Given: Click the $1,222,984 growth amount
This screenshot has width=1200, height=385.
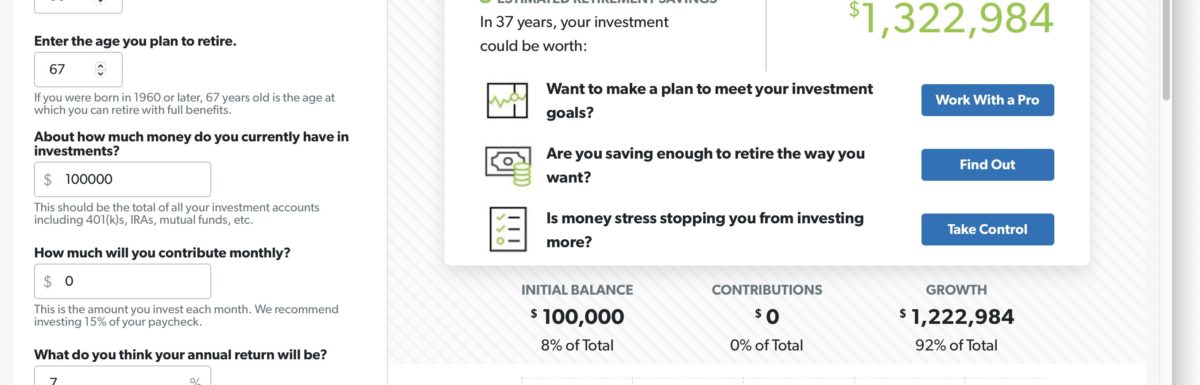Looking at the screenshot, I should tap(956, 317).
